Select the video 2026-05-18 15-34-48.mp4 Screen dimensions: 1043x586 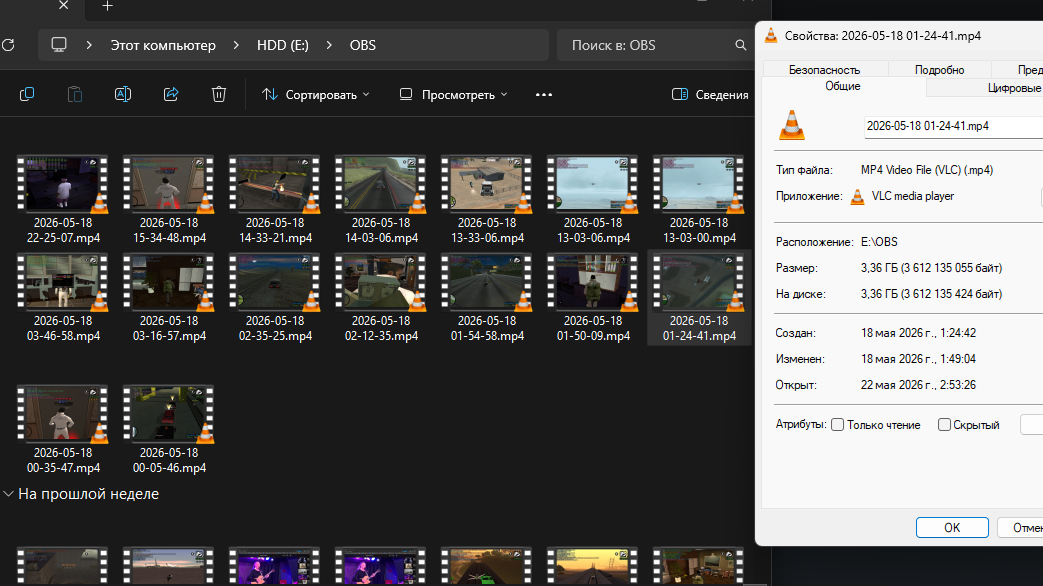tap(169, 200)
